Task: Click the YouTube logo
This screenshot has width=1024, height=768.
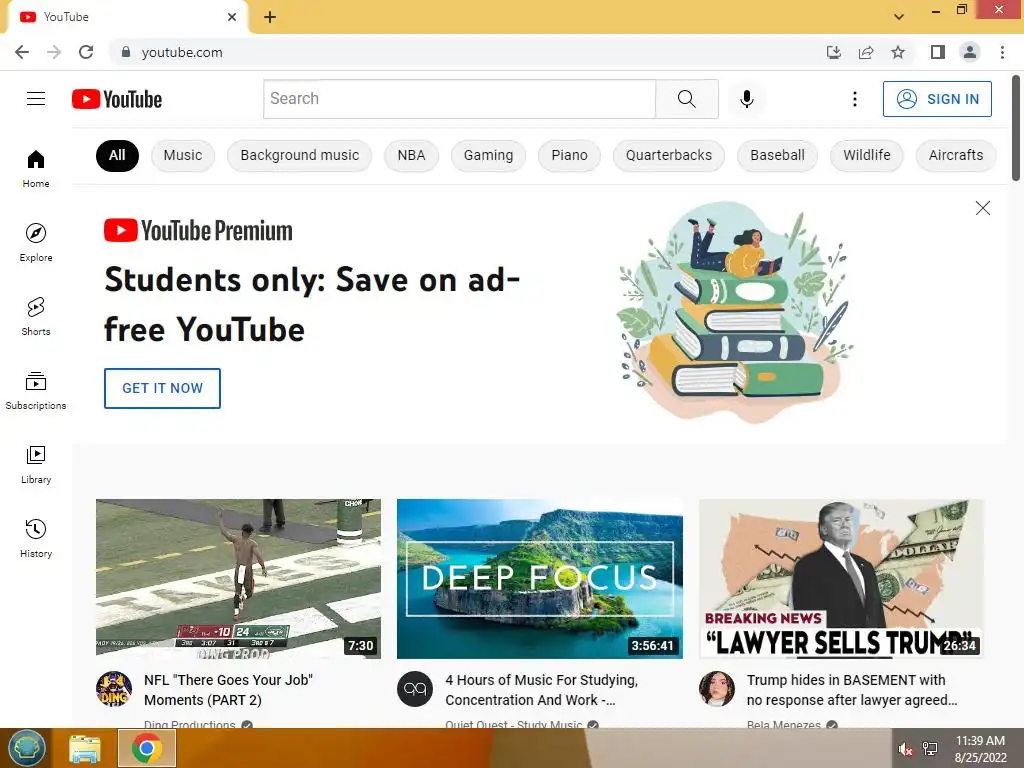Action: click(x=117, y=99)
